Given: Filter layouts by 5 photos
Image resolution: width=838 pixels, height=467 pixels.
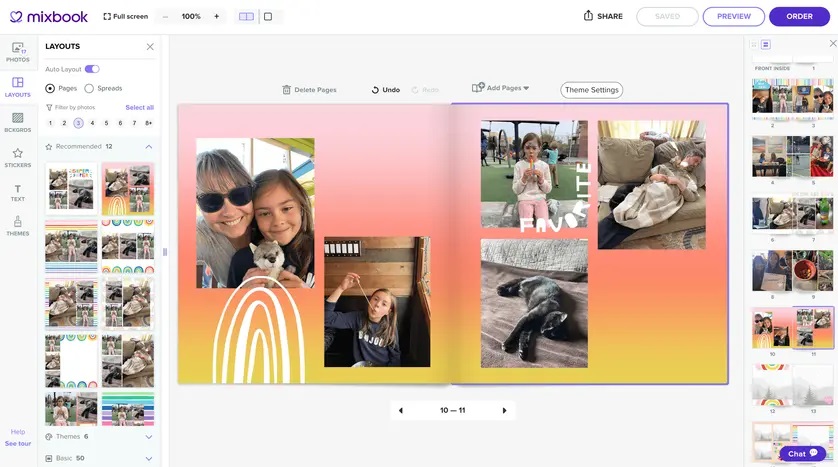Looking at the screenshot, I should (106, 123).
